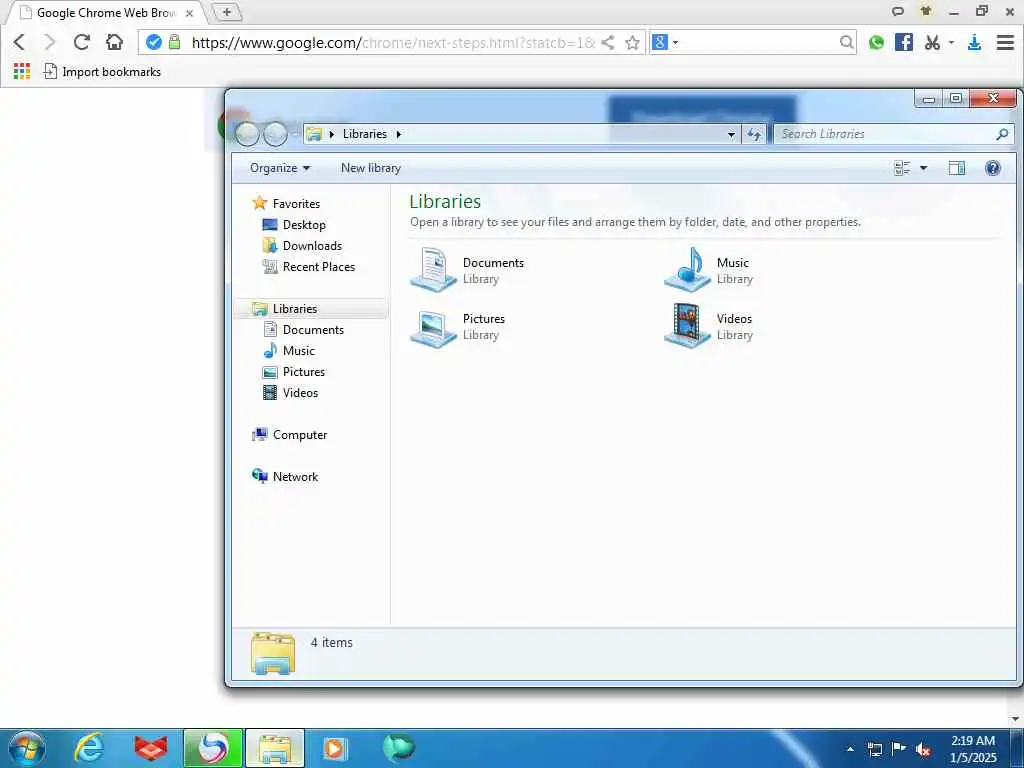
Task: Select the Documents library icon
Action: tap(433, 269)
